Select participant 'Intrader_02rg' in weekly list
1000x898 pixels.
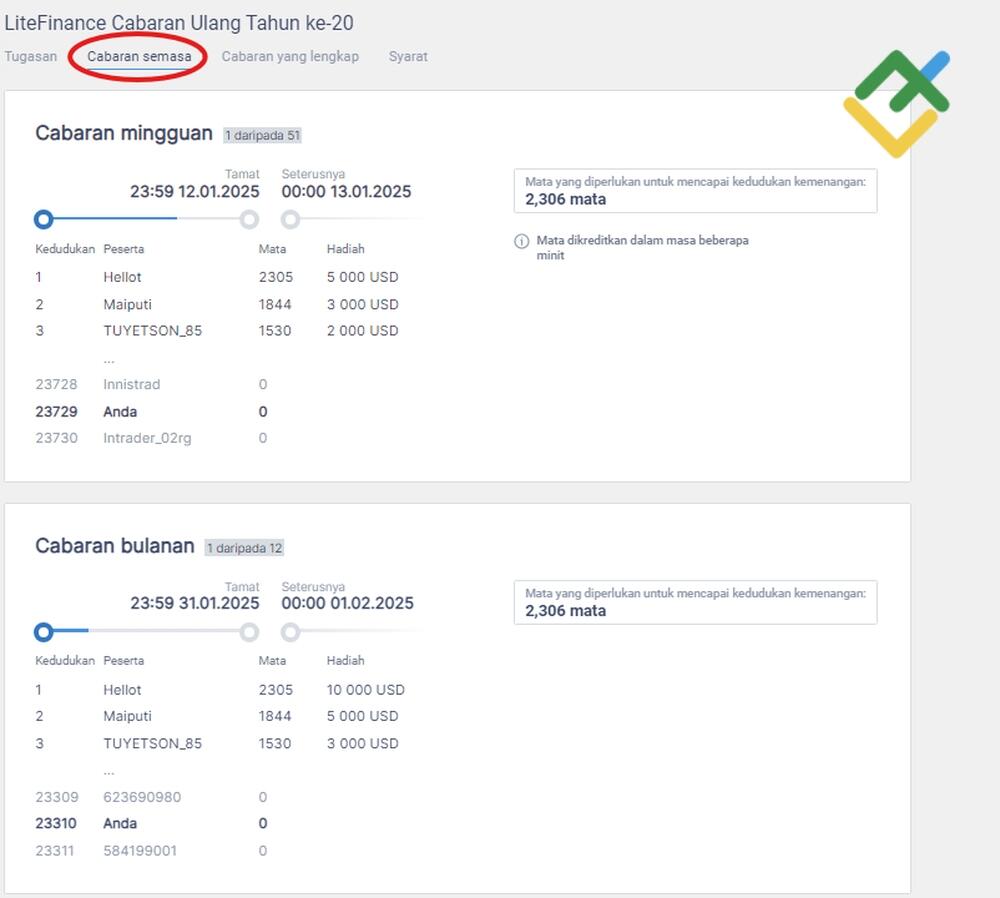tap(147, 438)
